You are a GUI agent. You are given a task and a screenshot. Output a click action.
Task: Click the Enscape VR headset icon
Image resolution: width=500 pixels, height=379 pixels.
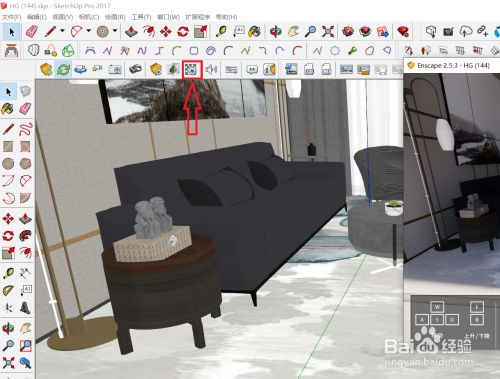[135, 69]
